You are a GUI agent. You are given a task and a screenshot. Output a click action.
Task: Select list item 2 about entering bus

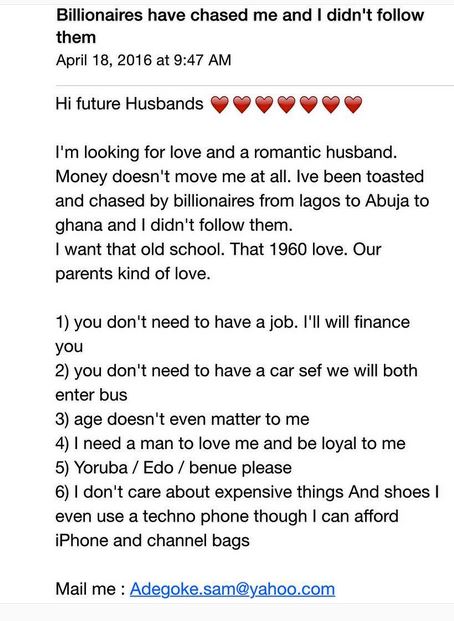click(x=237, y=383)
